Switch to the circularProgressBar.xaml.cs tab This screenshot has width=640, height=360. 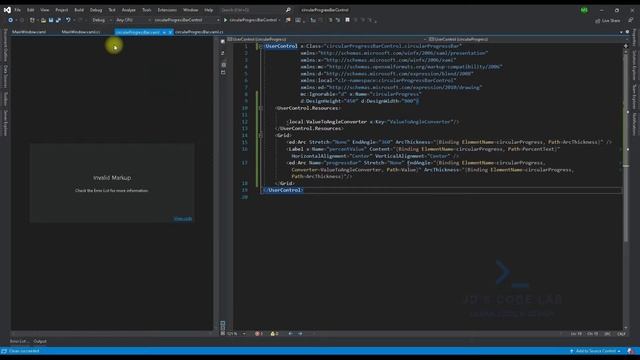(x=199, y=32)
